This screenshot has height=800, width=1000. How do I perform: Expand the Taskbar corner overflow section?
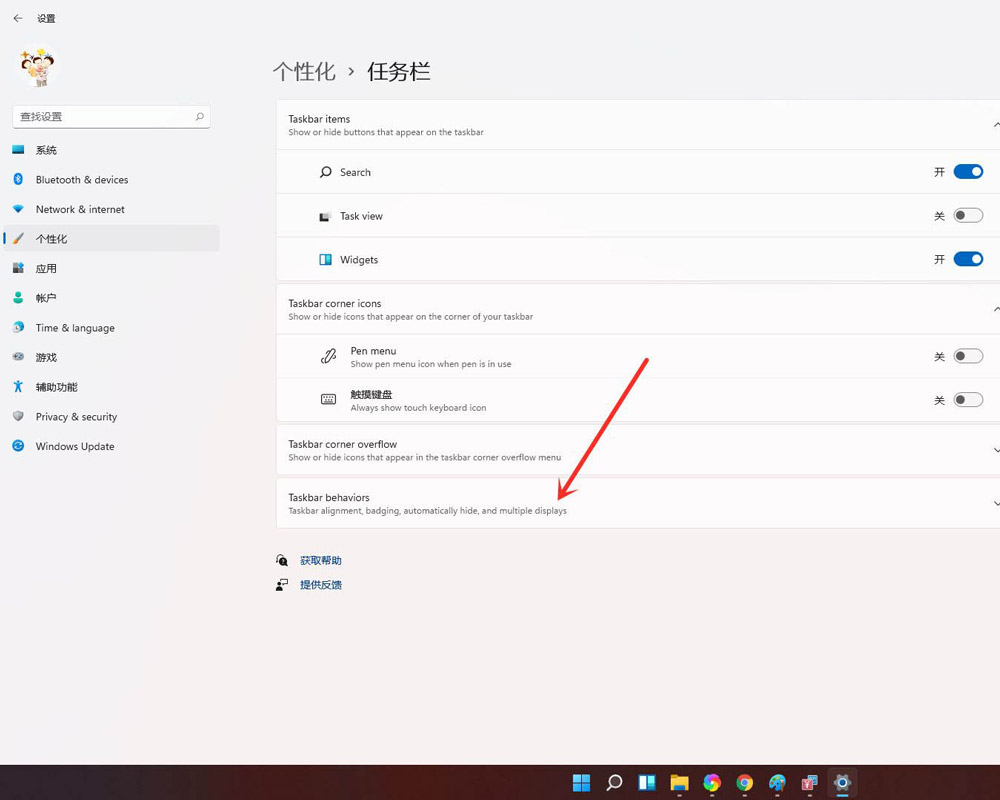(x=996, y=450)
